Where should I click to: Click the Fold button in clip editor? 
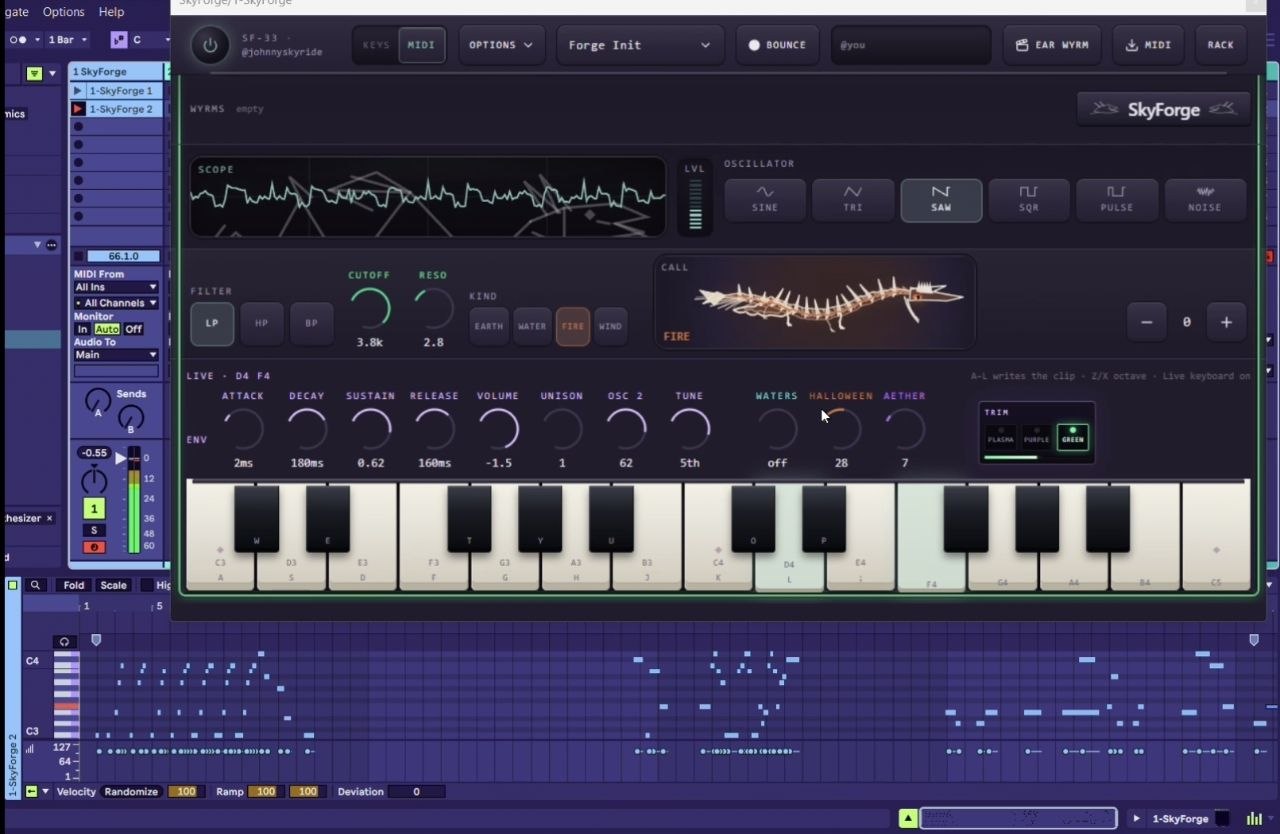tap(73, 585)
